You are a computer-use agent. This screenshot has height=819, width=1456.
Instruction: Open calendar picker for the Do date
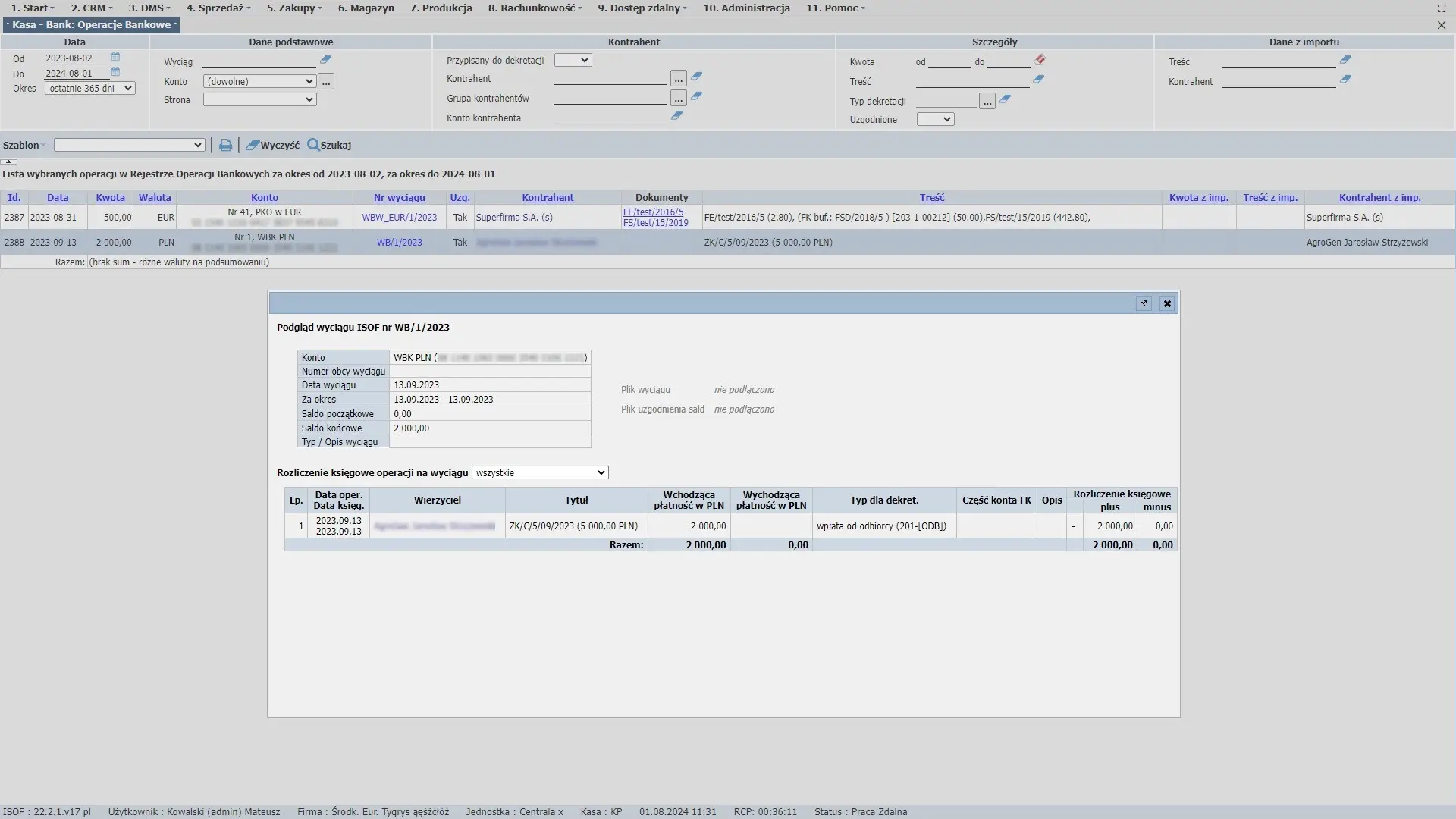[x=116, y=72]
